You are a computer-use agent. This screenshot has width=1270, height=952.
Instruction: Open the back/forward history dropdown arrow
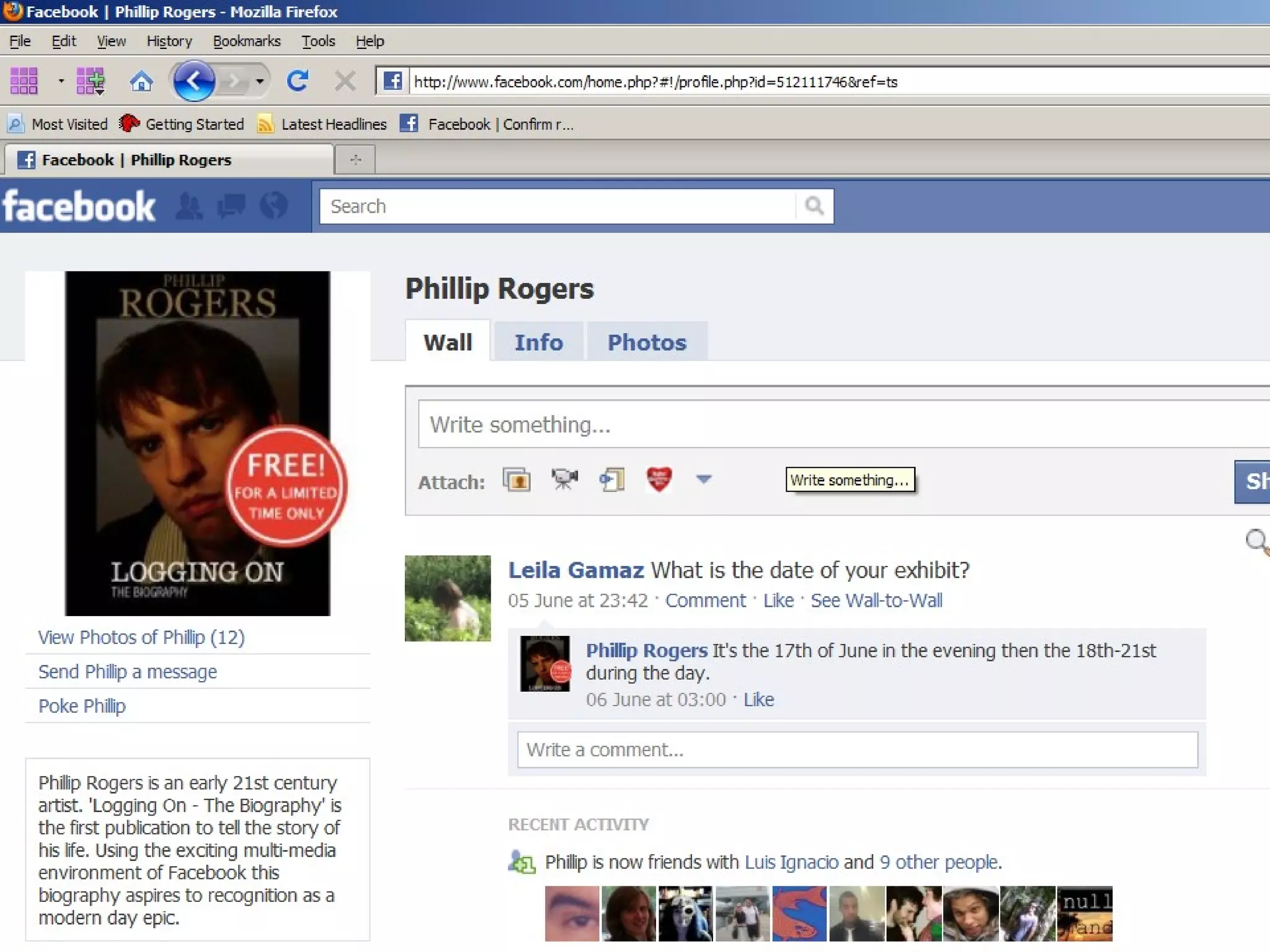click(x=260, y=81)
